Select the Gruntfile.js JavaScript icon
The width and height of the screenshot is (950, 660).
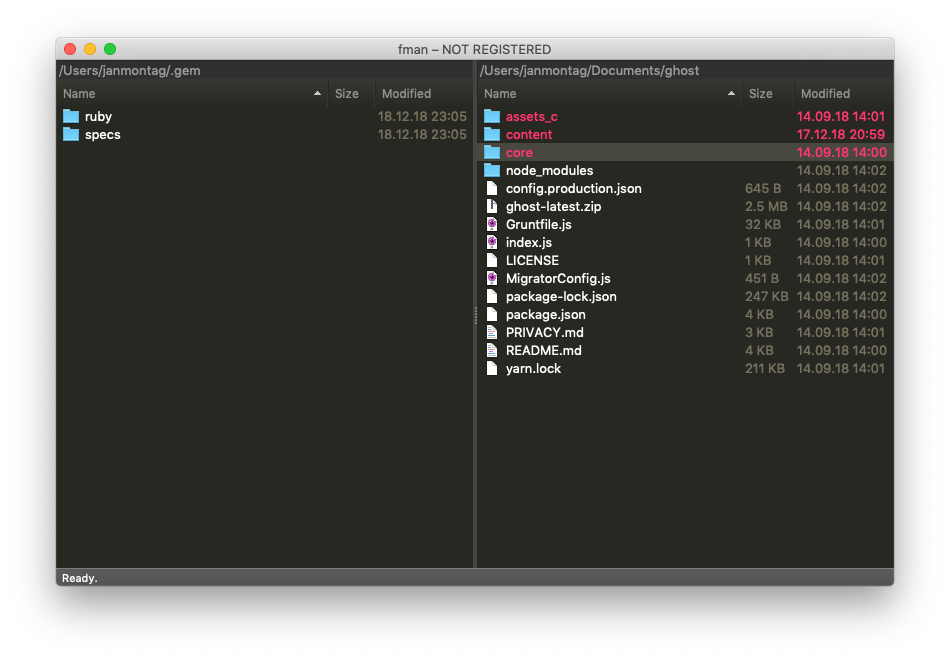point(493,224)
